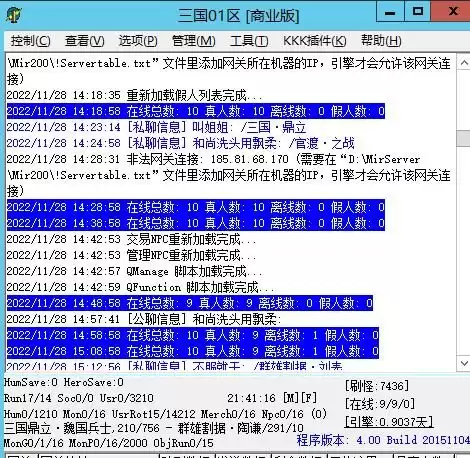Click the [引擎:0.9037天] underlined label

click(x=389, y=422)
